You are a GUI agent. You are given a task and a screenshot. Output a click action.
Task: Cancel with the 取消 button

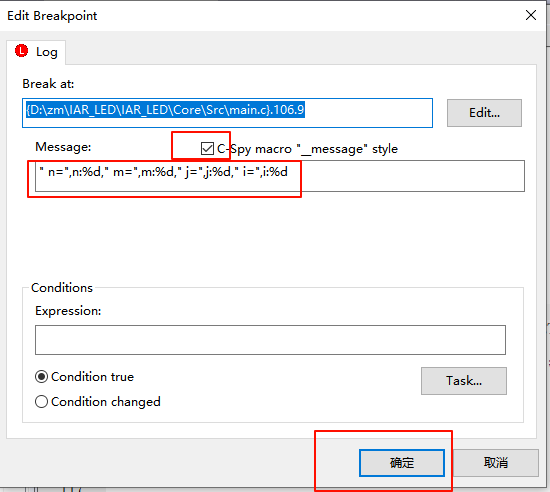496,463
